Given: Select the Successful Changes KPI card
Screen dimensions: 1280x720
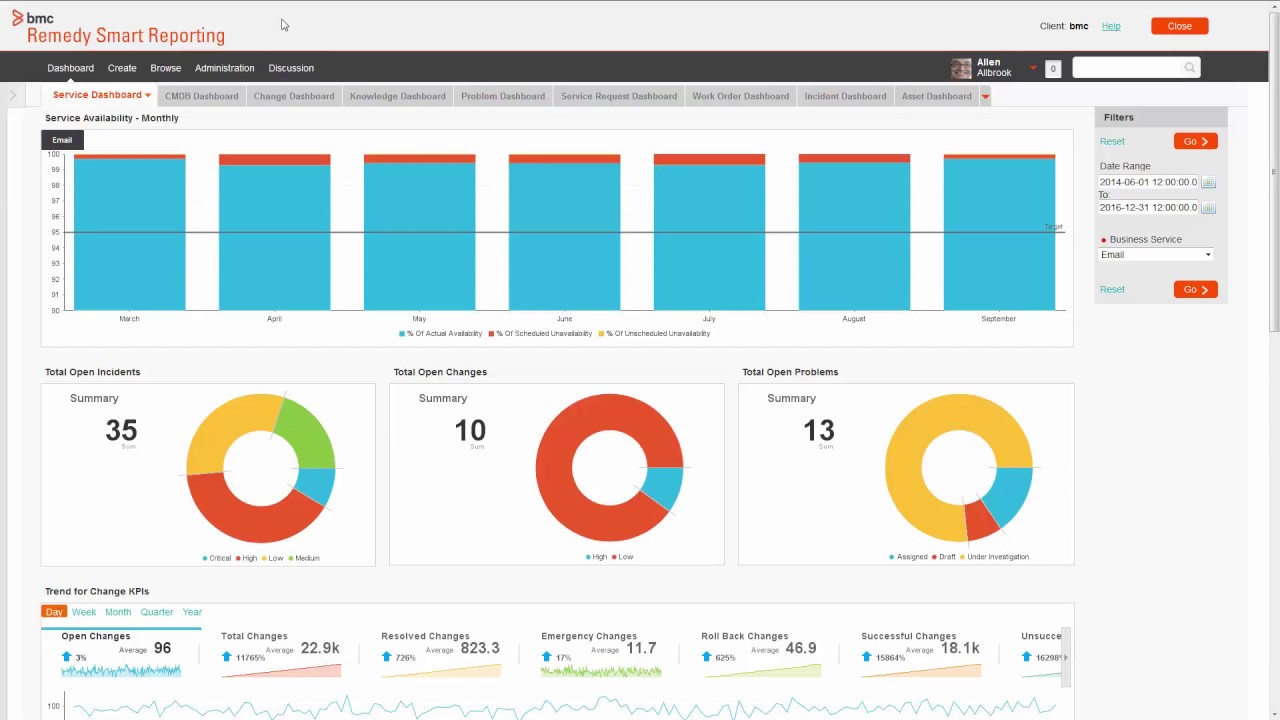Looking at the screenshot, I should 921,654.
